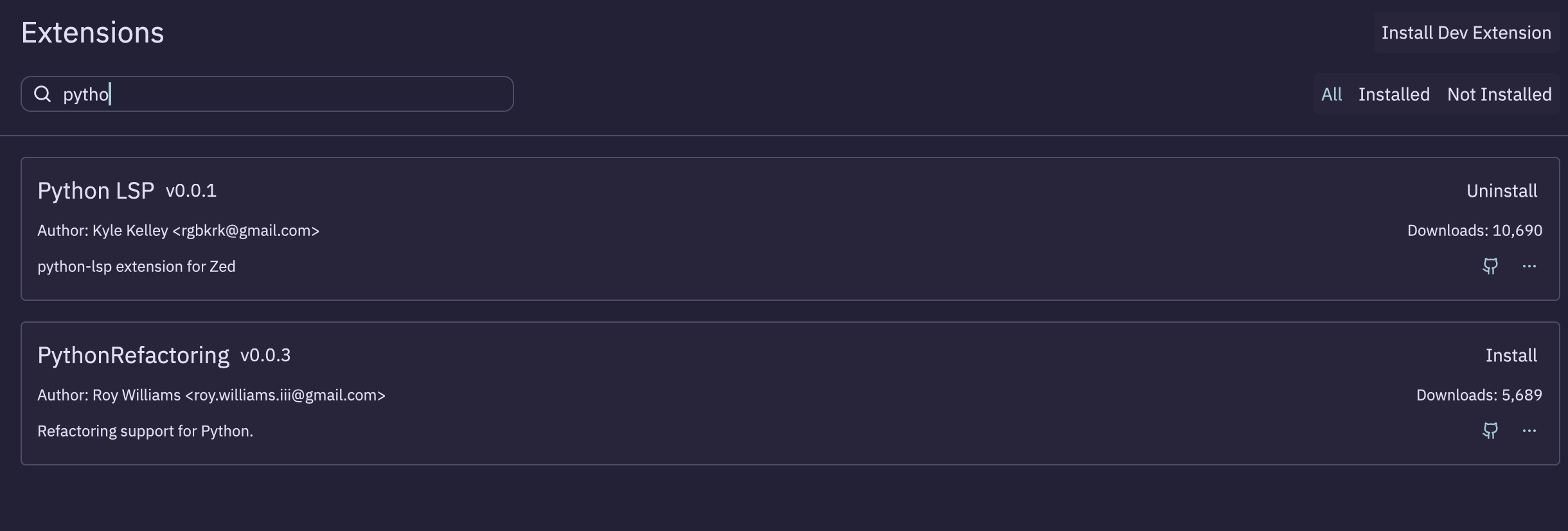Show All extensions filter
This screenshot has width=1568, height=531.
[x=1332, y=94]
